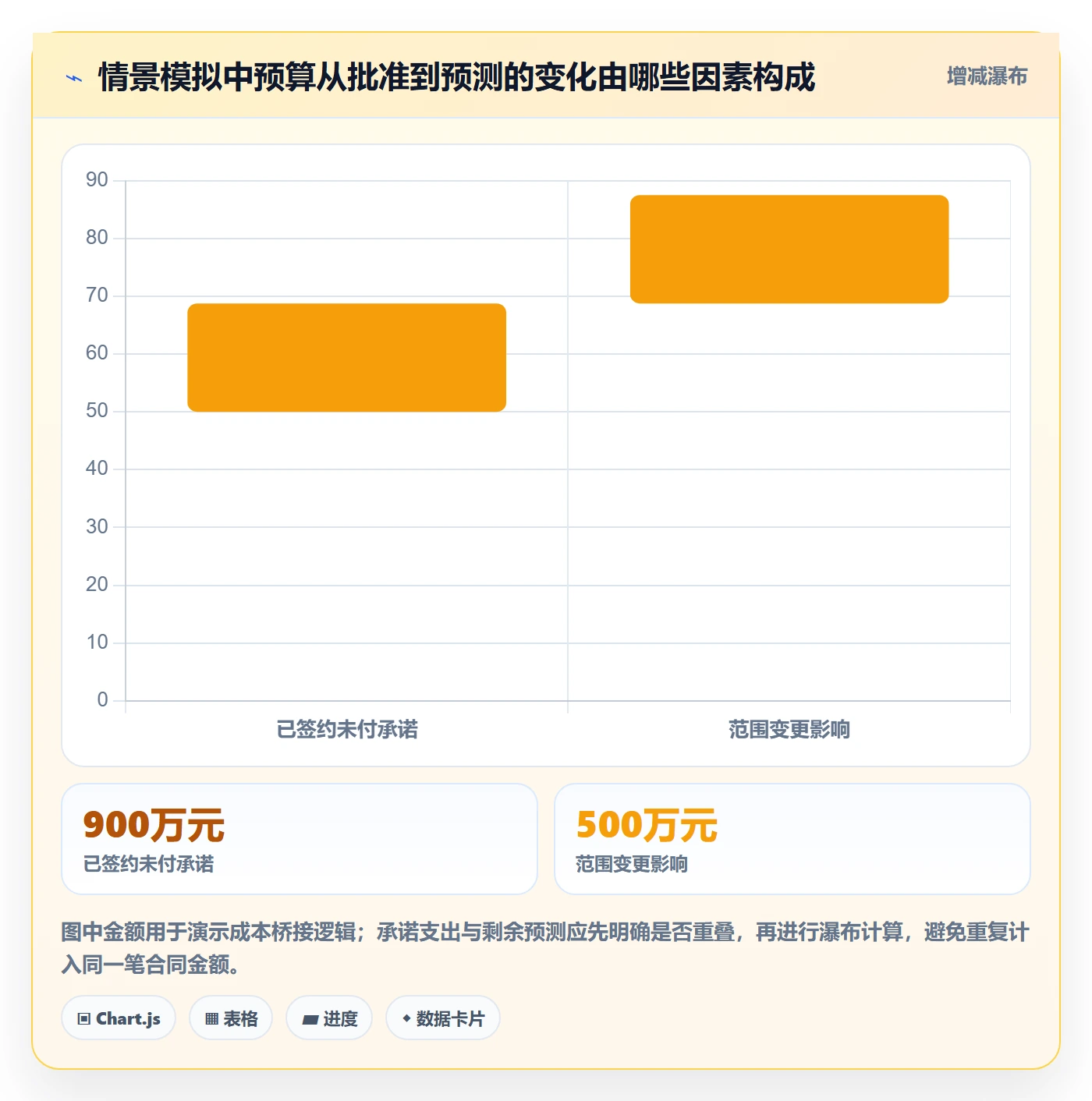1092x1101 pixels.
Task: Click the 增减瀑布 label in header
Action: click(987, 76)
